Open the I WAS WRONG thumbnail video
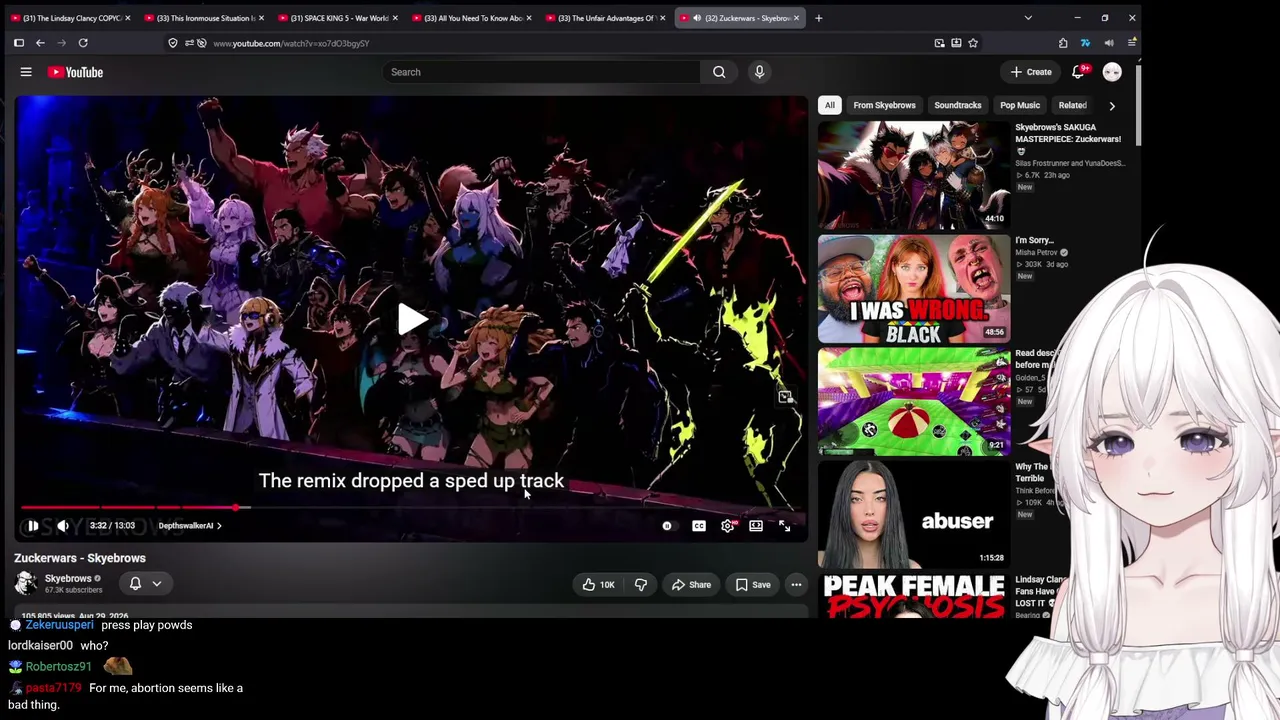The width and height of the screenshot is (1280, 720). [x=914, y=289]
